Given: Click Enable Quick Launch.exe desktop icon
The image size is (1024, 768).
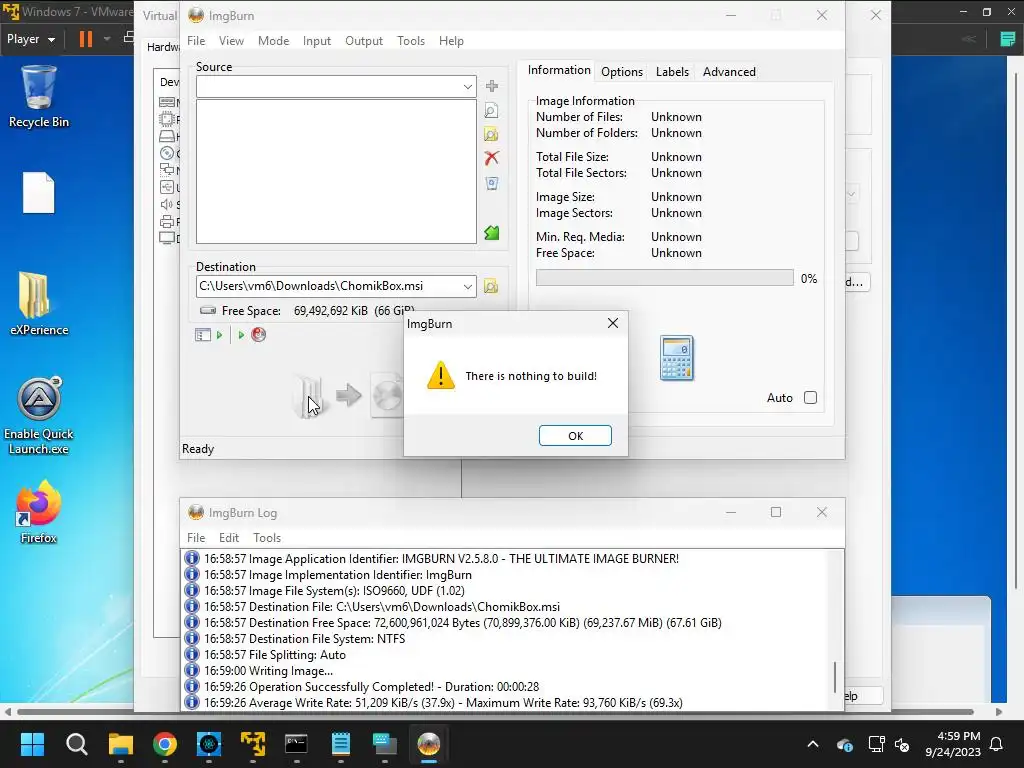Looking at the screenshot, I should 39,416.
